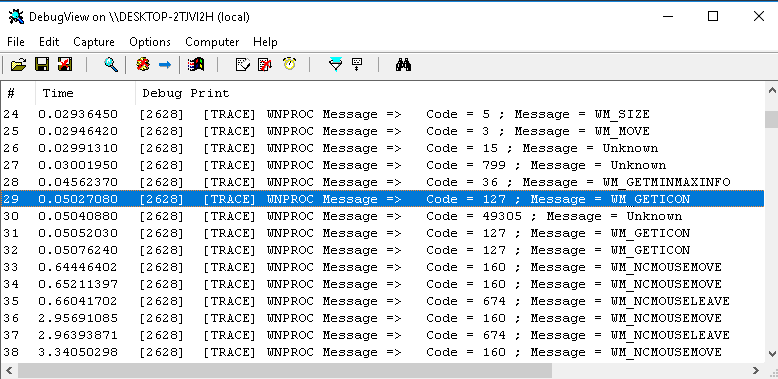778x379 pixels.
Task: Select row 26 with Code = 15
Action: 382,148
